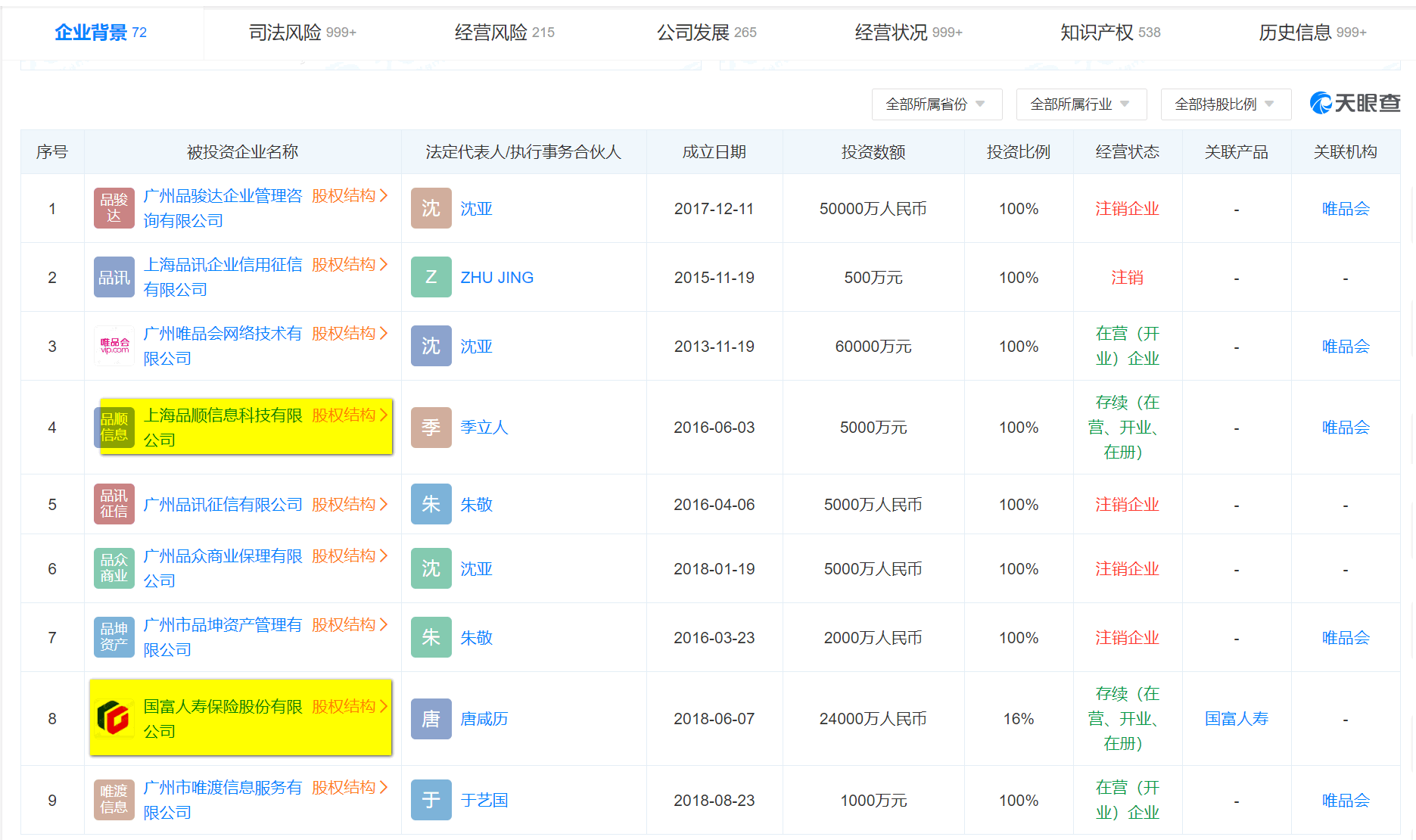This screenshot has height=840, width=1416.
Task: Open 唐咸历 representative profile link
Action: pyautogui.click(x=484, y=719)
